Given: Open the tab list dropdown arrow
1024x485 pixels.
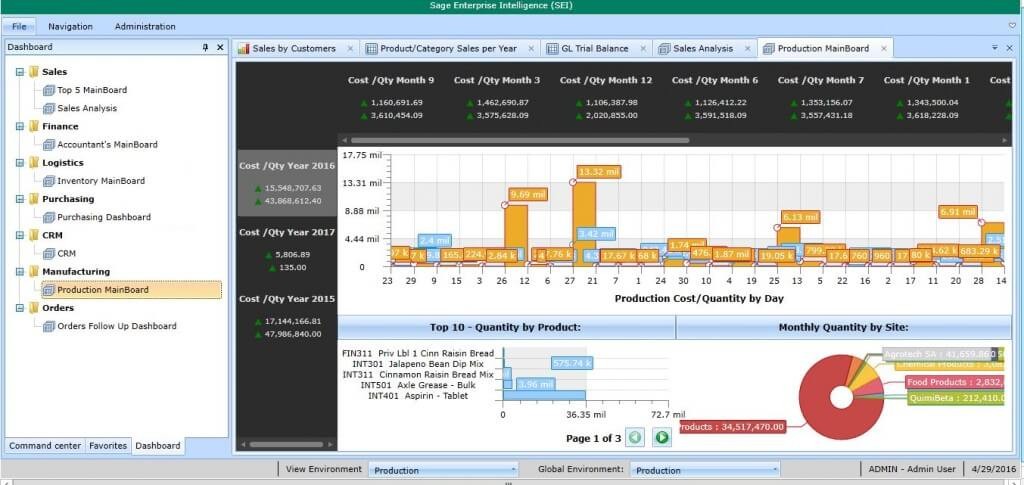Looking at the screenshot, I should (994, 47).
